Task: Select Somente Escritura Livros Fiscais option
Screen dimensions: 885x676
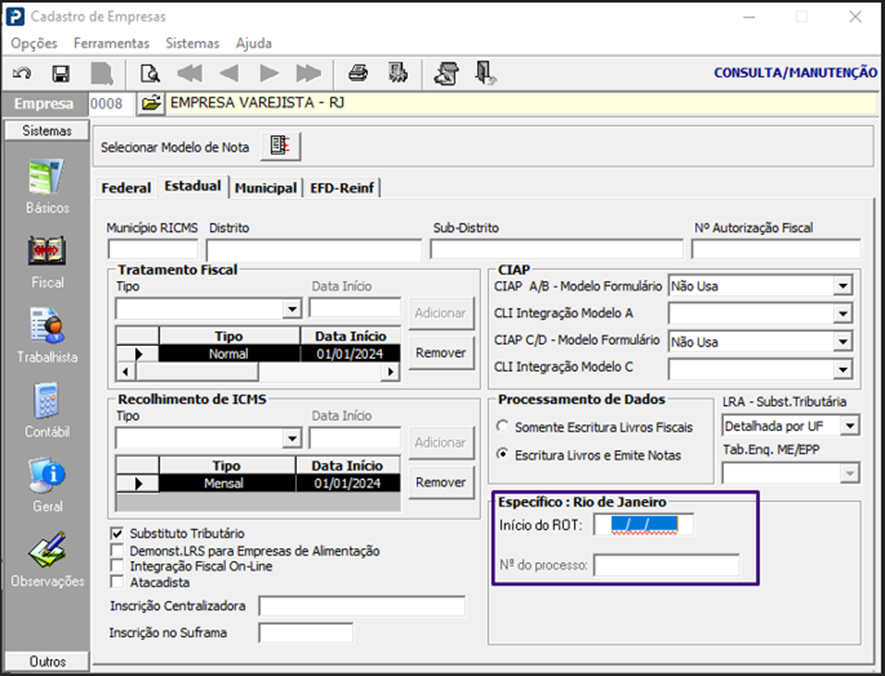Action: click(x=503, y=427)
